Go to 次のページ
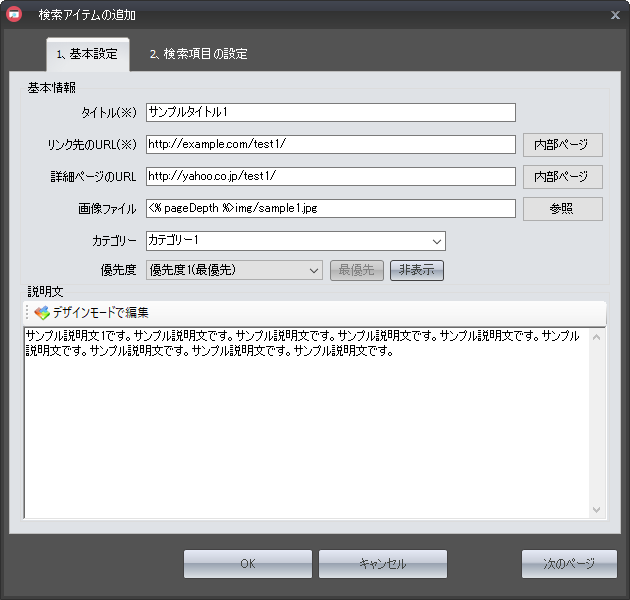The width and height of the screenshot is (630, 600). pyautogui.click(x=568, y=564)
